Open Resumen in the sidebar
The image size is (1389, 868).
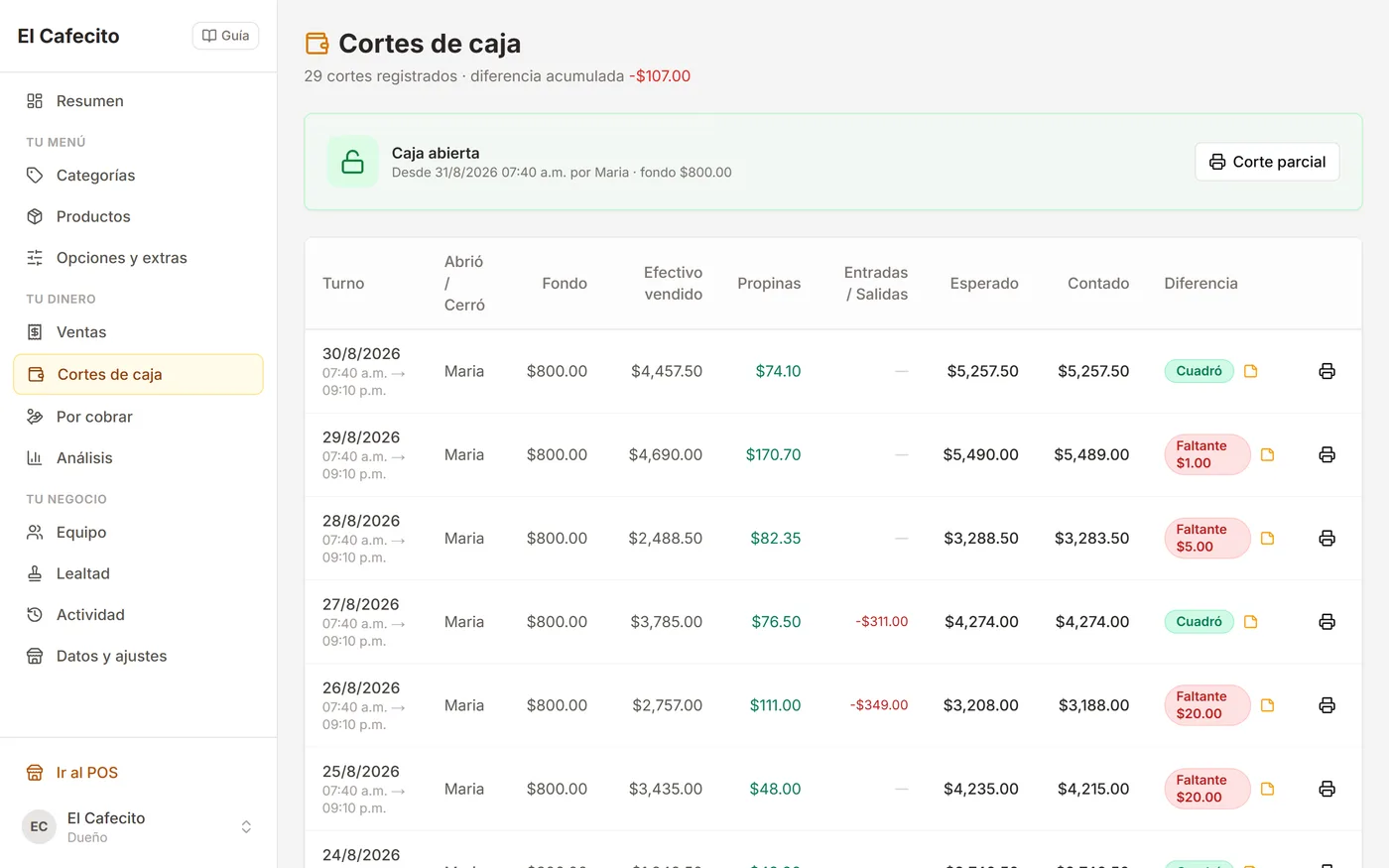click(x=138, y=101)
